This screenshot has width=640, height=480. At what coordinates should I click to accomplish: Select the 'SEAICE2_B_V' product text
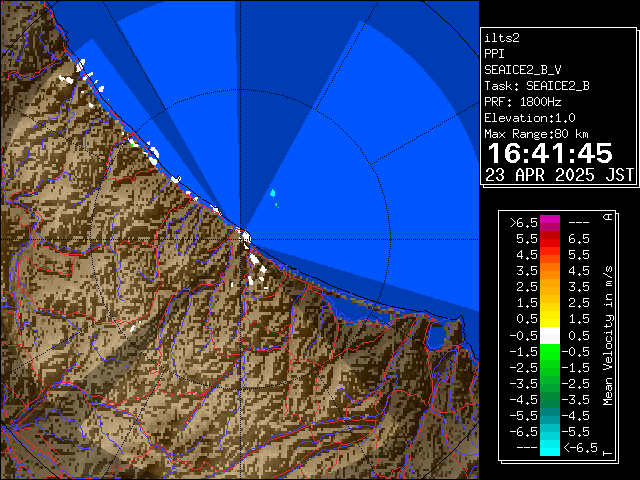click(523, 70)
